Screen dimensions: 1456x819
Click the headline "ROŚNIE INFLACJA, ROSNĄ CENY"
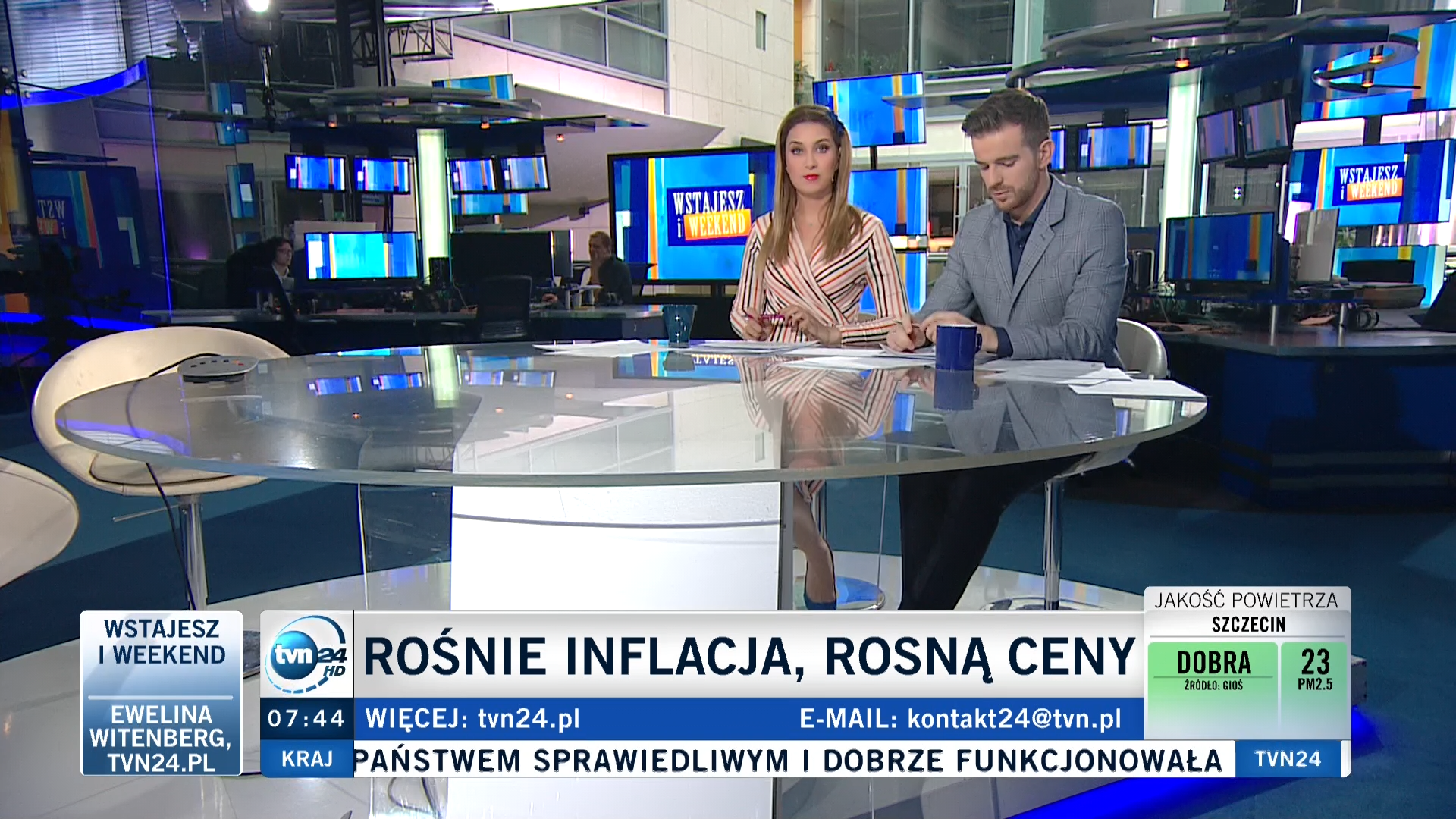(x=749, y=656)
